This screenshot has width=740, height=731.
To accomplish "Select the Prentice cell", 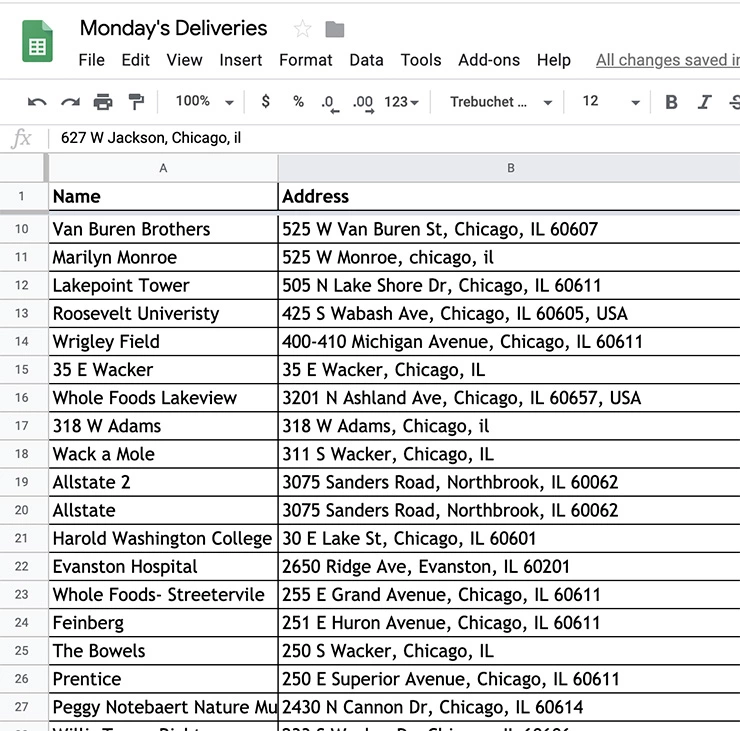I will (x=163, y=679).
